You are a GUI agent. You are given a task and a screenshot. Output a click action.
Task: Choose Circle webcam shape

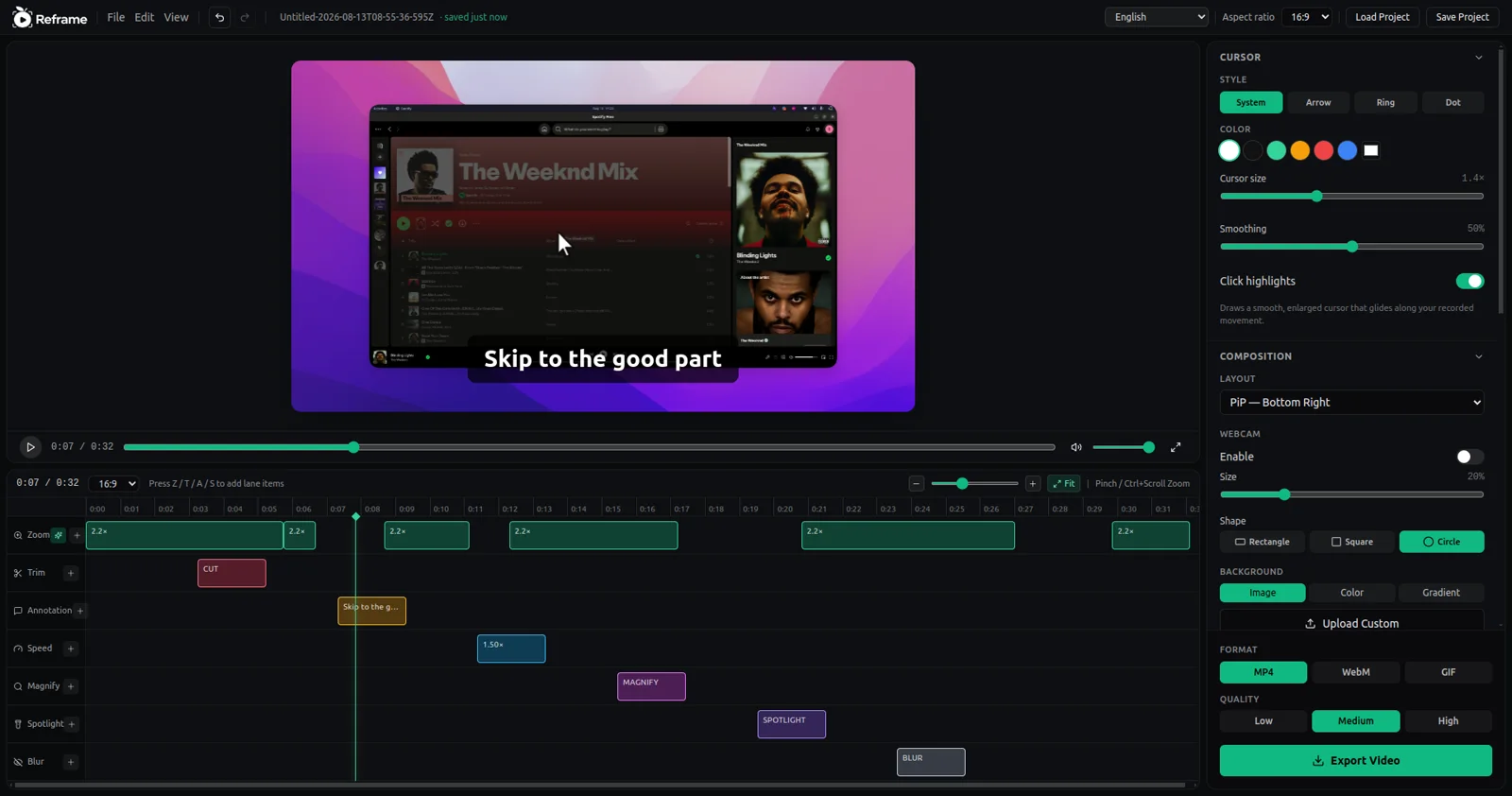pos(1441,542)
